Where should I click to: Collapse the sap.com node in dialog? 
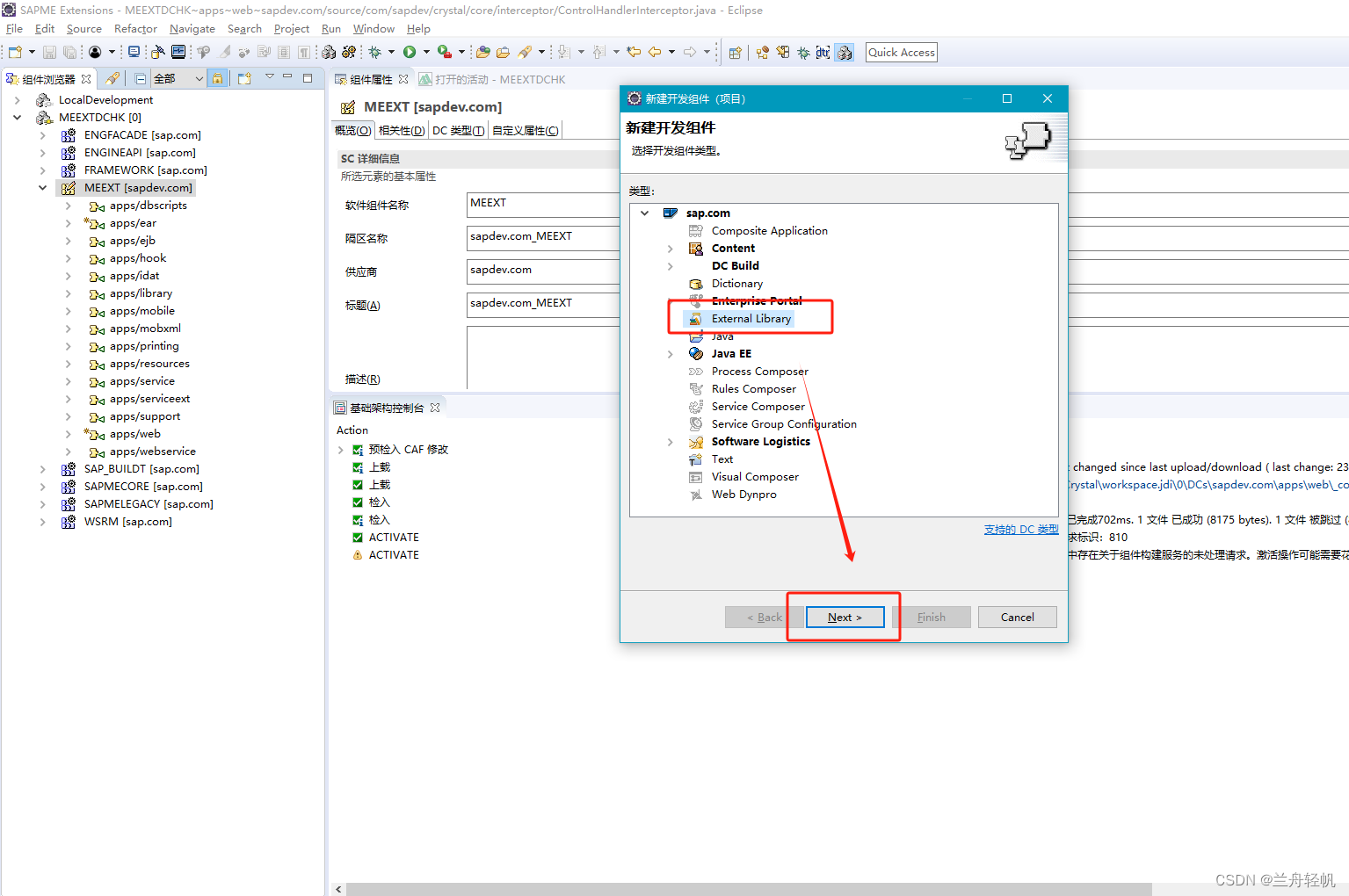coord(644,213)
